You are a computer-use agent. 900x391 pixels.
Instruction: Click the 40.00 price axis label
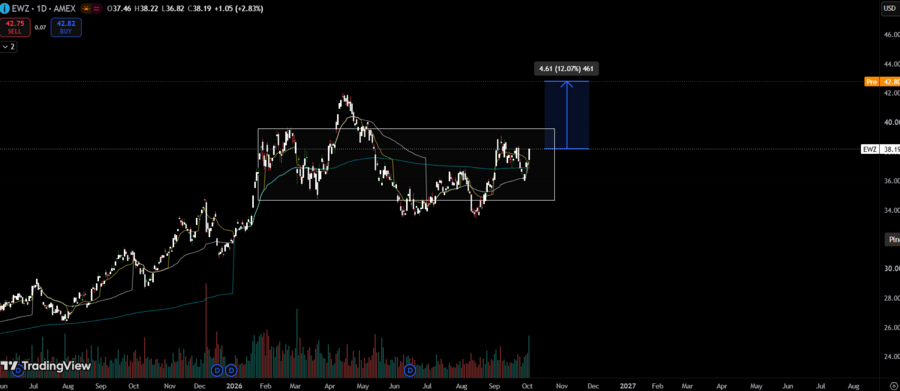pos(891,122)
